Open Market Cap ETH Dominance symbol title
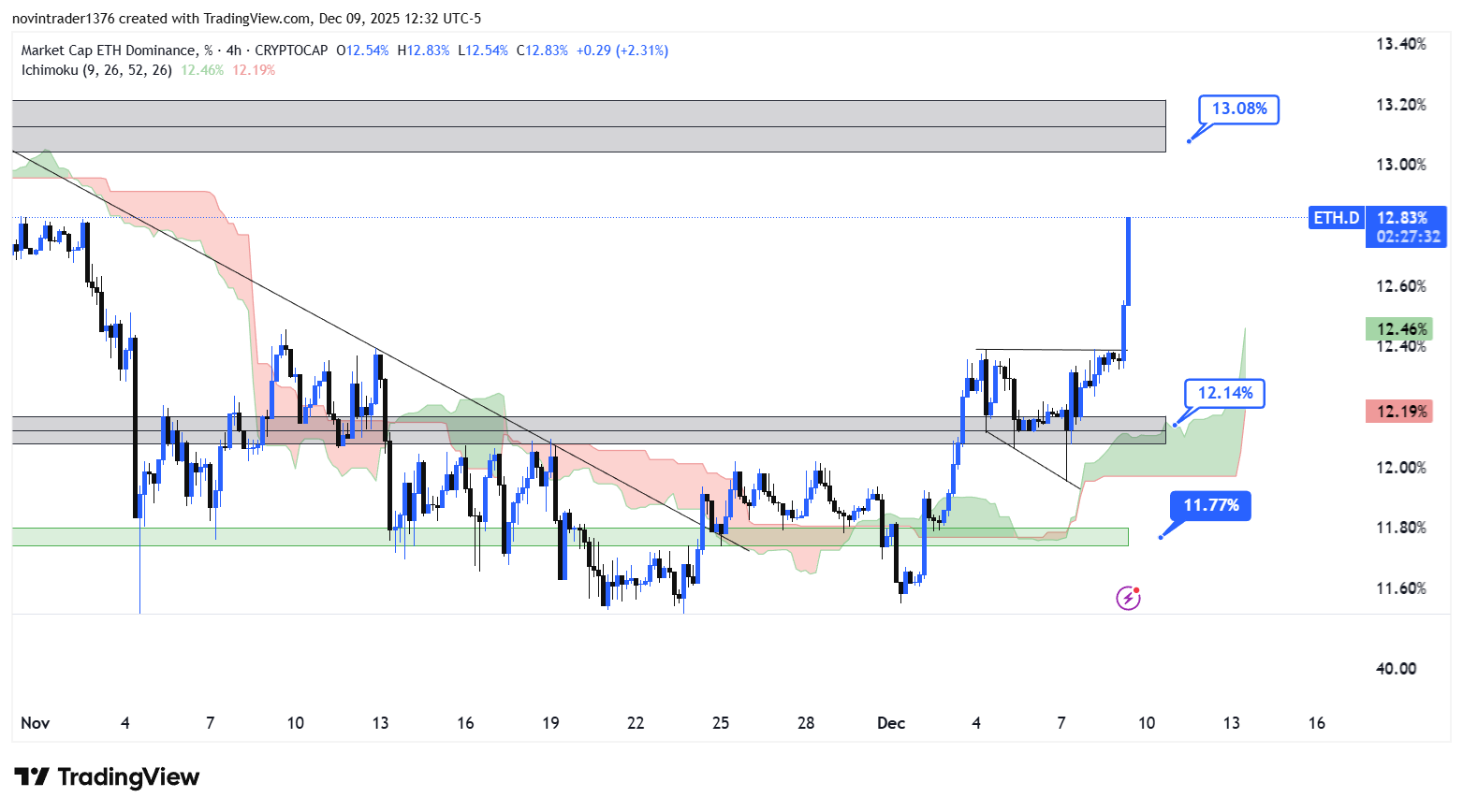The image size is (1463, 812). [x=109, y=51]
